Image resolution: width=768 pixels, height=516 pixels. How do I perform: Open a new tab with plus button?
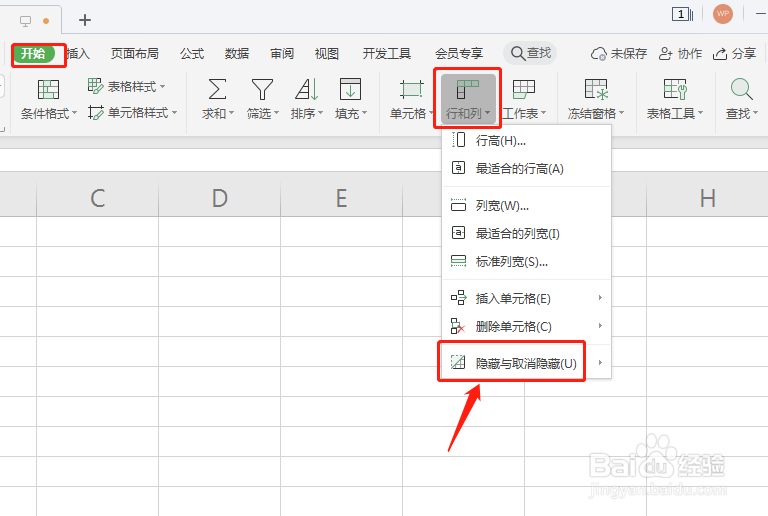(85, 20)
